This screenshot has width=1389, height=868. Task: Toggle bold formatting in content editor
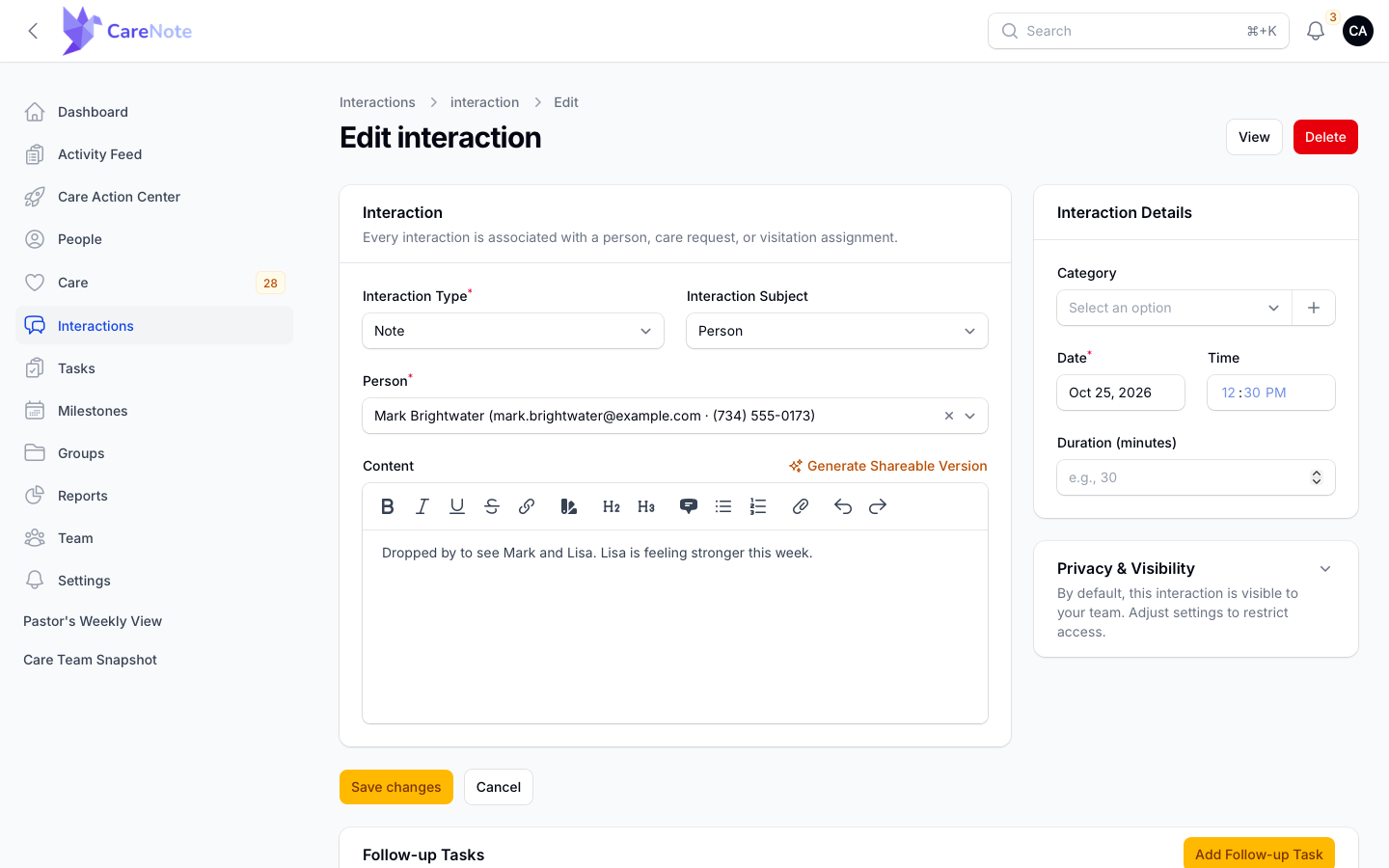pyautogui.click(x=388, y=506)
